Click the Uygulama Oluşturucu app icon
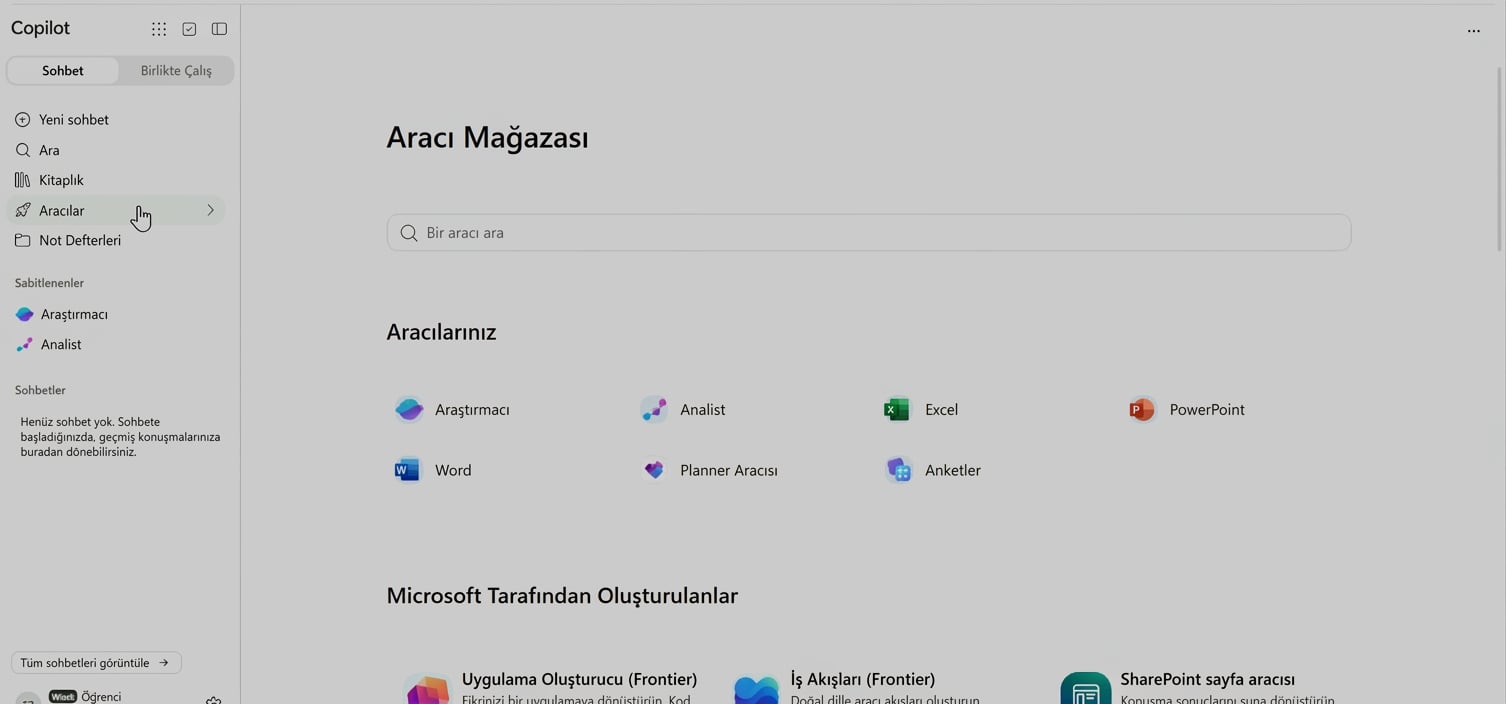Viewport: 1506px width, 704px height. pos(427,690)
